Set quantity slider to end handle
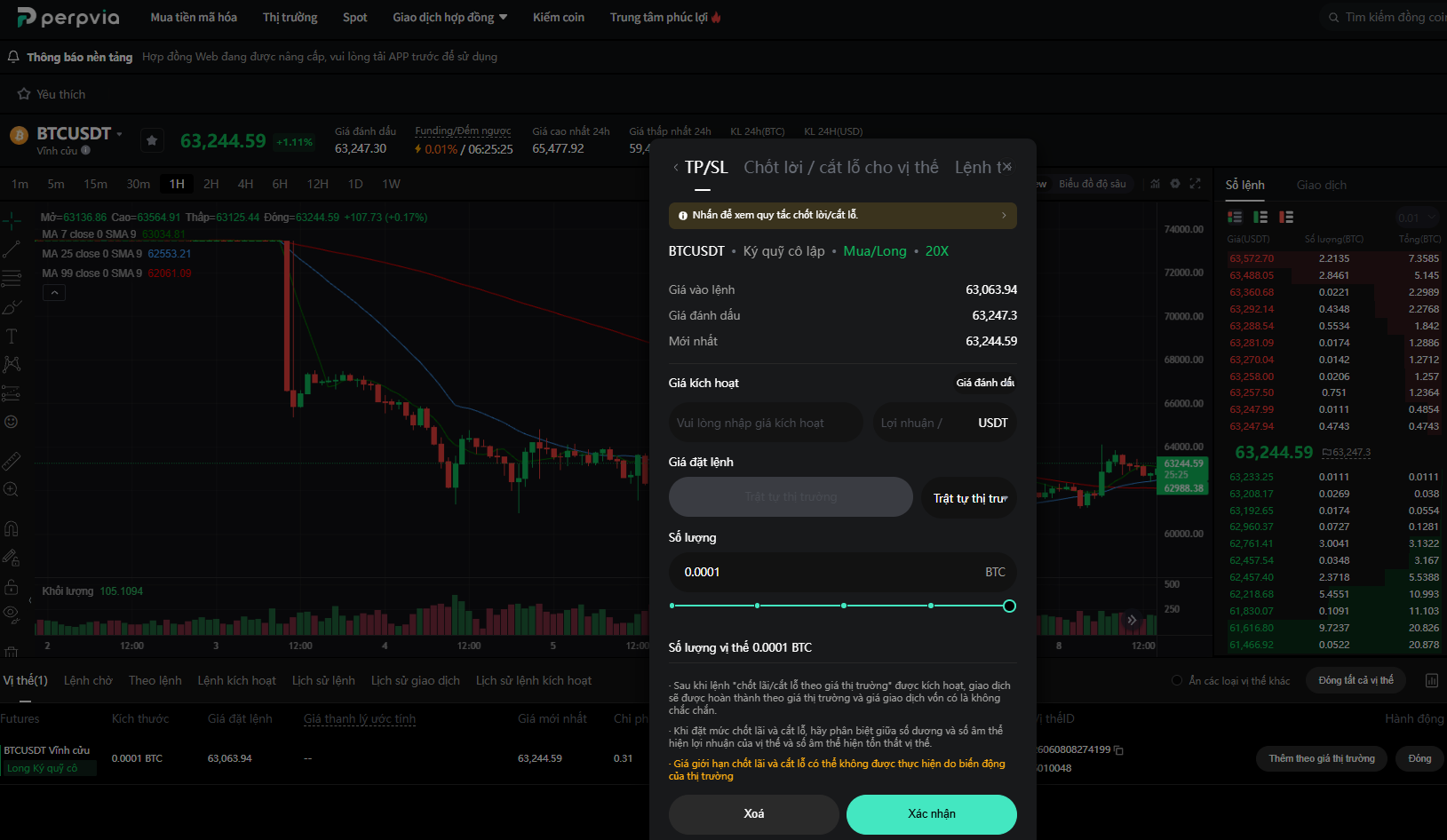1447x840 pixels. click(1009, 606)
